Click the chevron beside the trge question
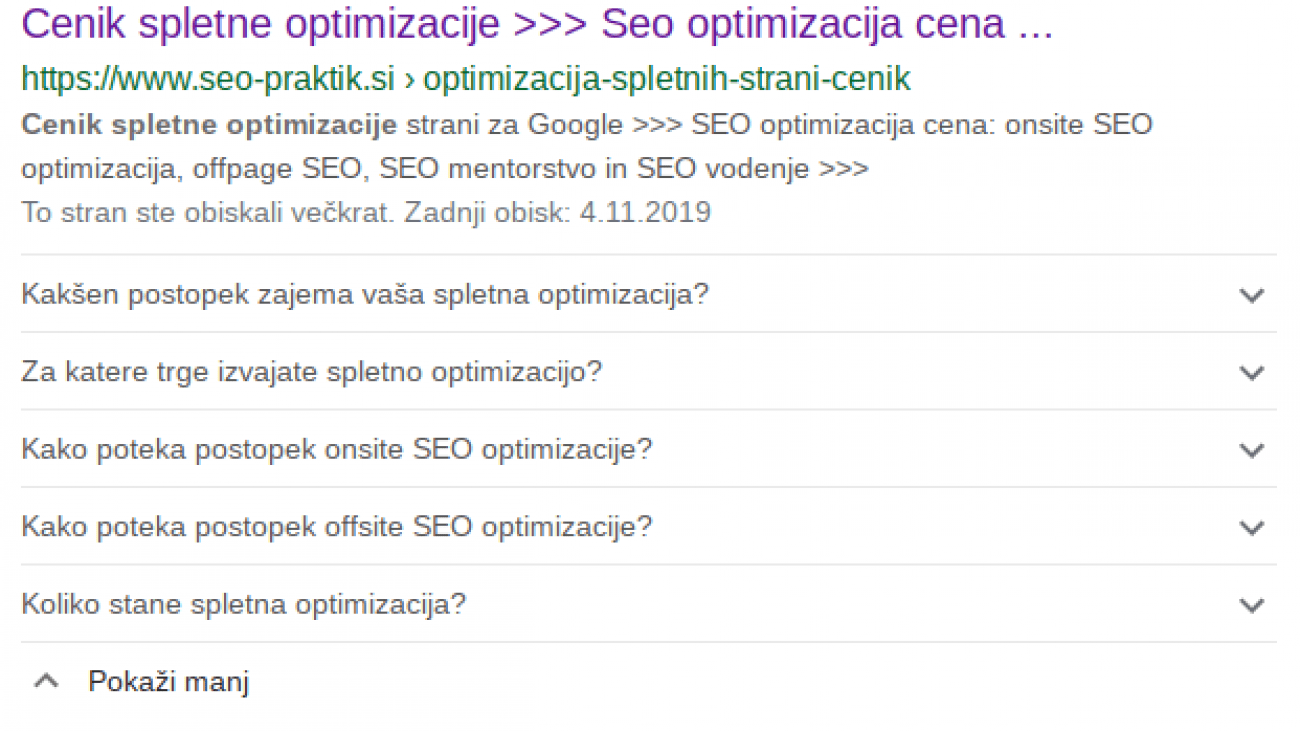1300x731 pixels. [1251, 373]
